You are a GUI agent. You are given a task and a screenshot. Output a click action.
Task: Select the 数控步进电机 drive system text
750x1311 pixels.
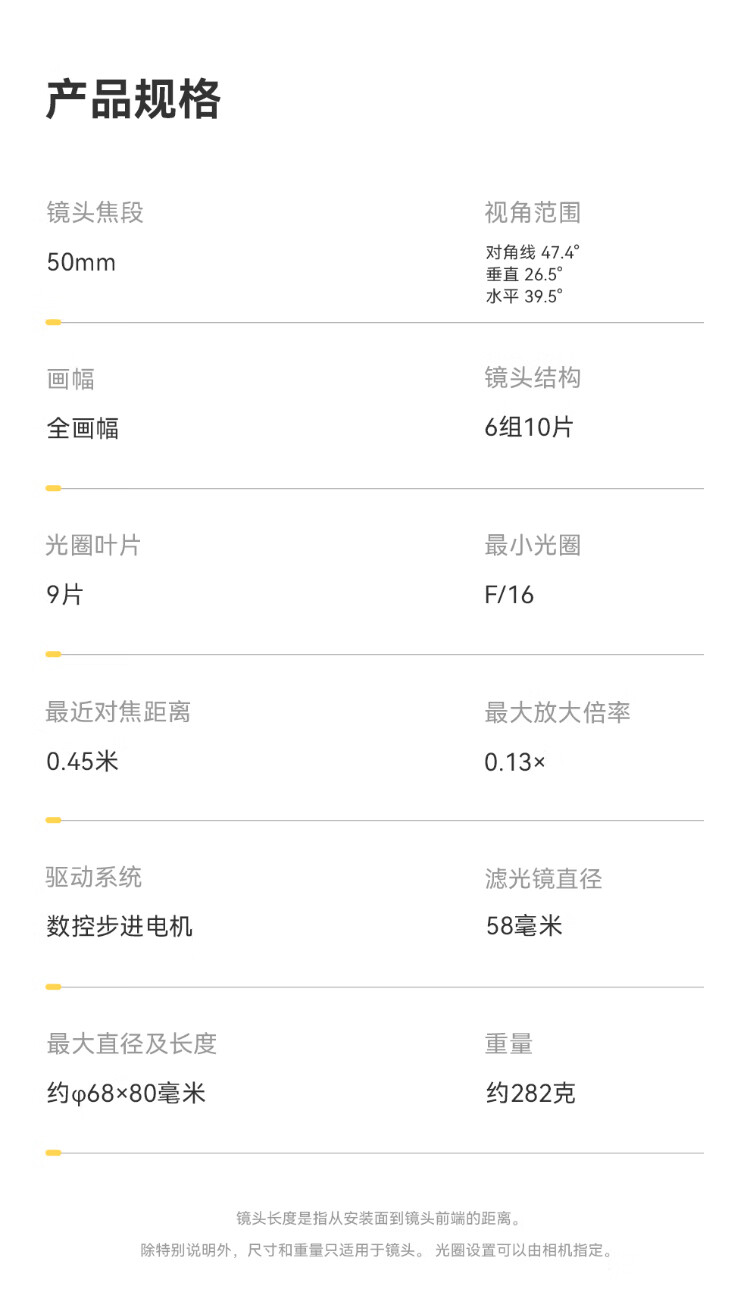(120, 927)
